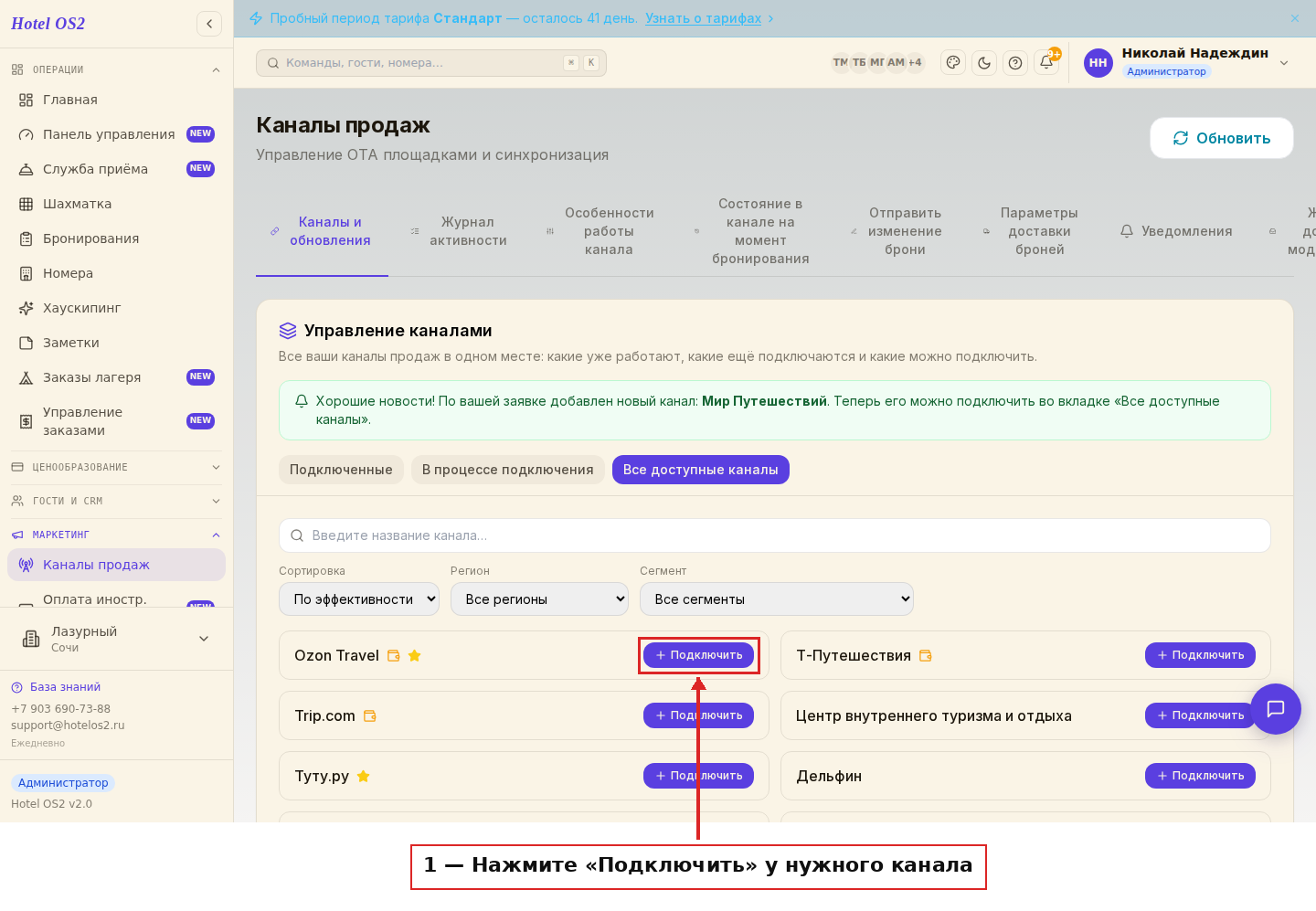
Task: Focus the top command search field
Action: point(431,63)
